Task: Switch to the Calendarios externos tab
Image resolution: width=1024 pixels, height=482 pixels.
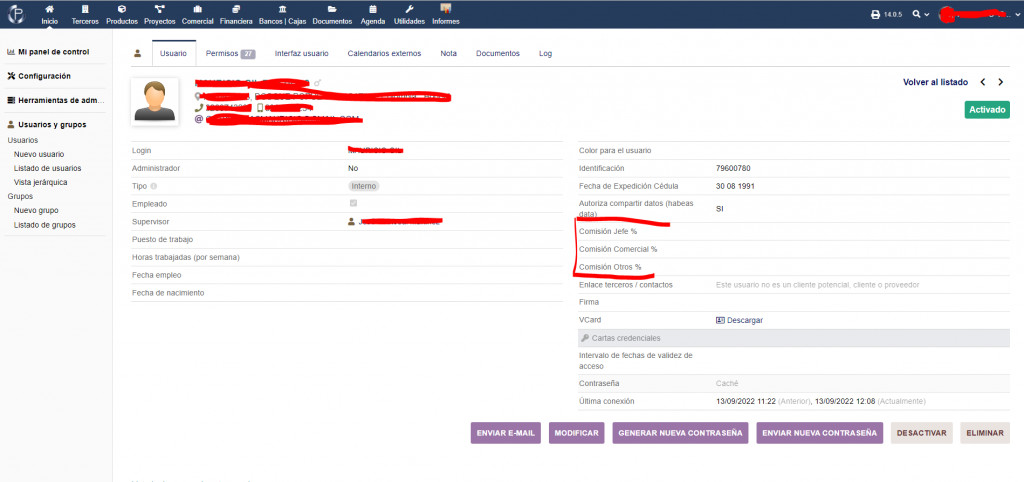Action: pyautogui.click(x=384, y=54)
